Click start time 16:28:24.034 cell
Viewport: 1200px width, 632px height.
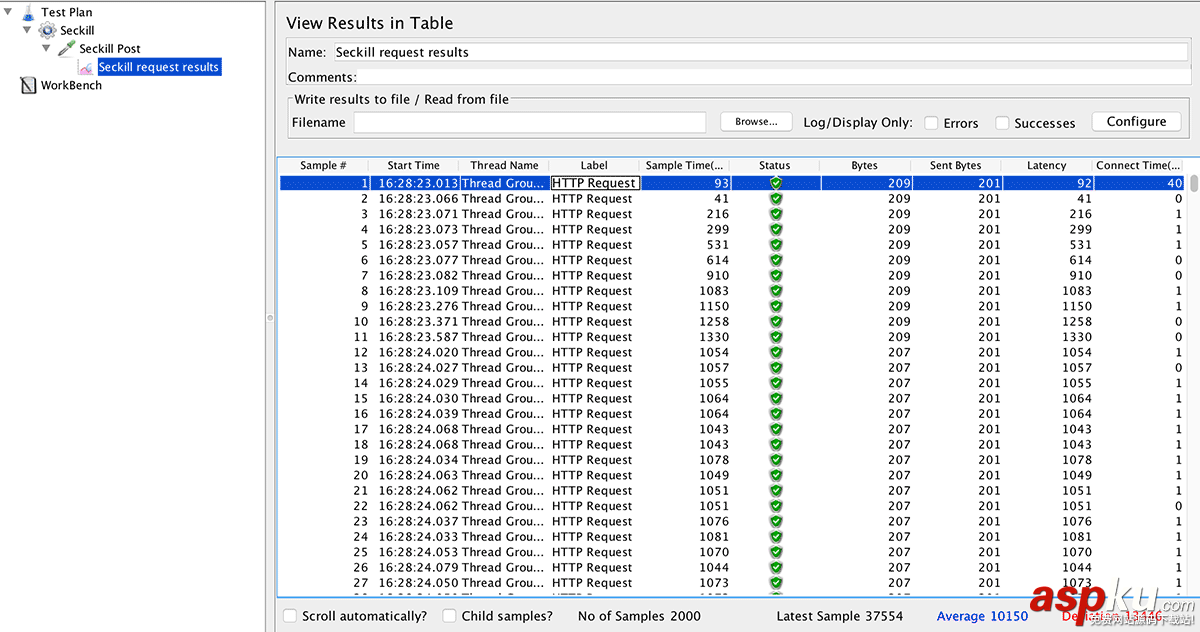point(418,460)
